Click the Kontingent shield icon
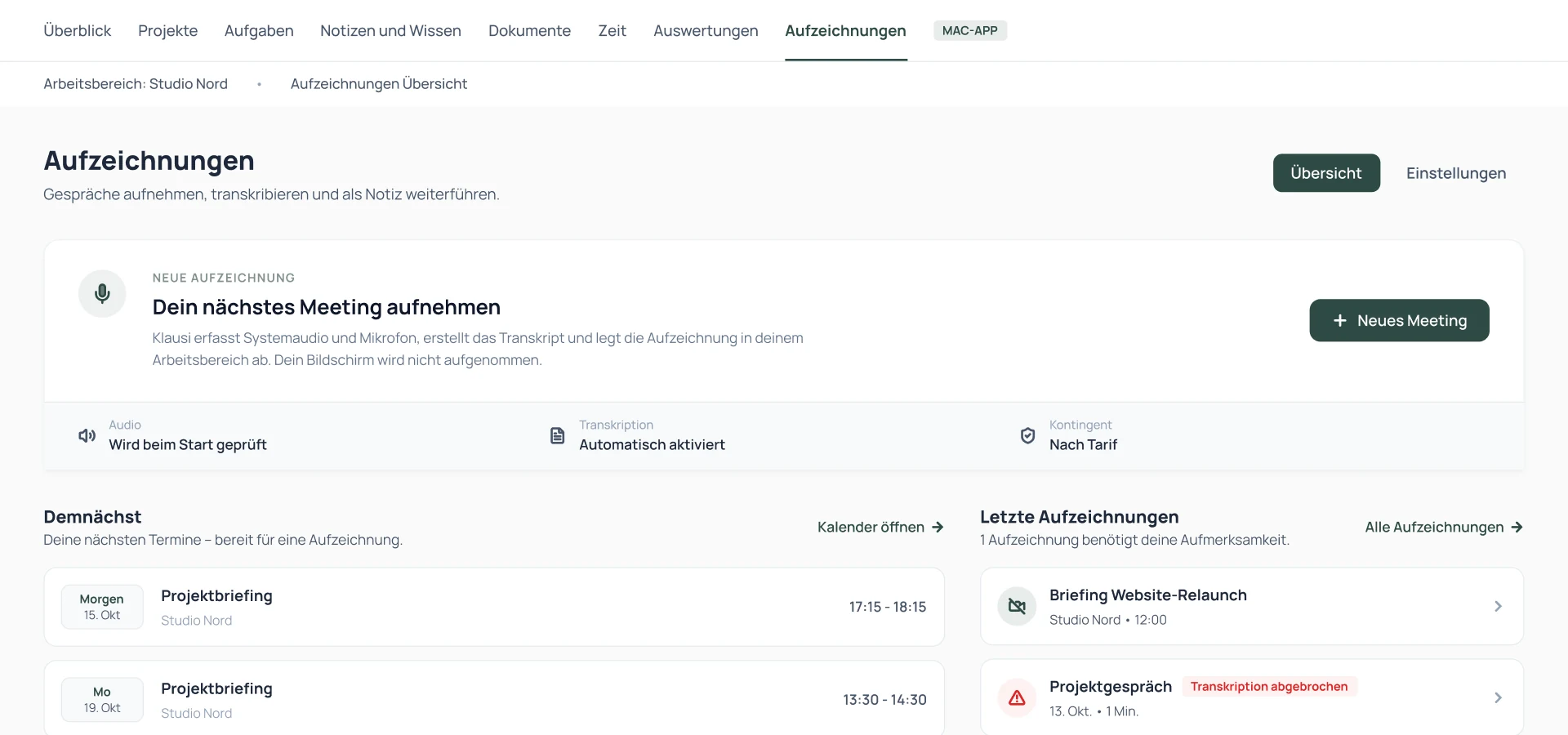Viewport: 1568px width, 735px height. (1027, 435)
